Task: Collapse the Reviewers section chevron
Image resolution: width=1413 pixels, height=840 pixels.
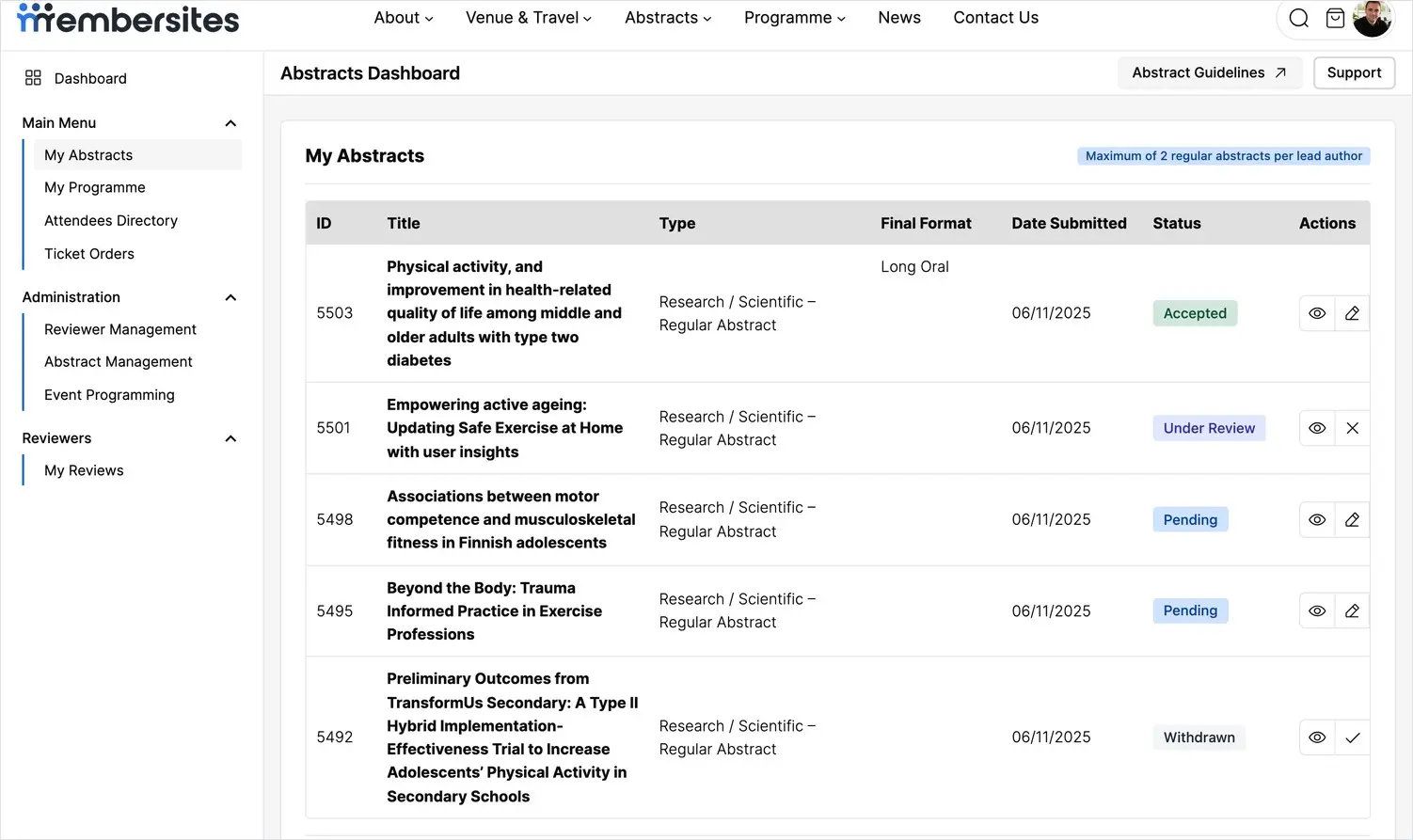Action: click(230, 438)
